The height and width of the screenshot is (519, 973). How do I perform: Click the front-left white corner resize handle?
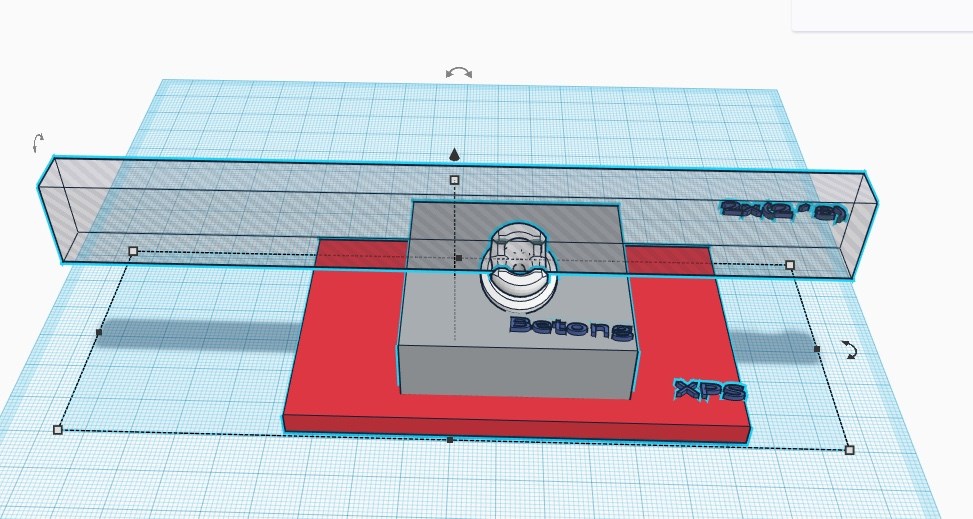[57, 429]
